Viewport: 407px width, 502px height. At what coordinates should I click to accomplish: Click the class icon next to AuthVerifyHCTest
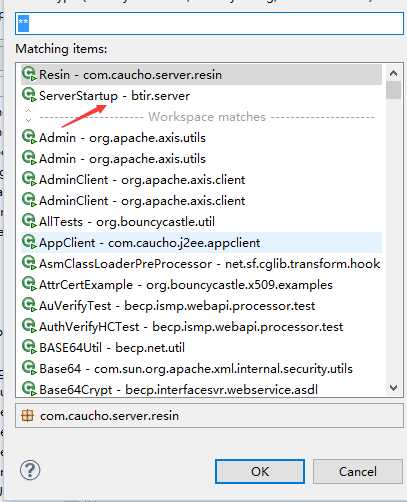coord(29,326)
